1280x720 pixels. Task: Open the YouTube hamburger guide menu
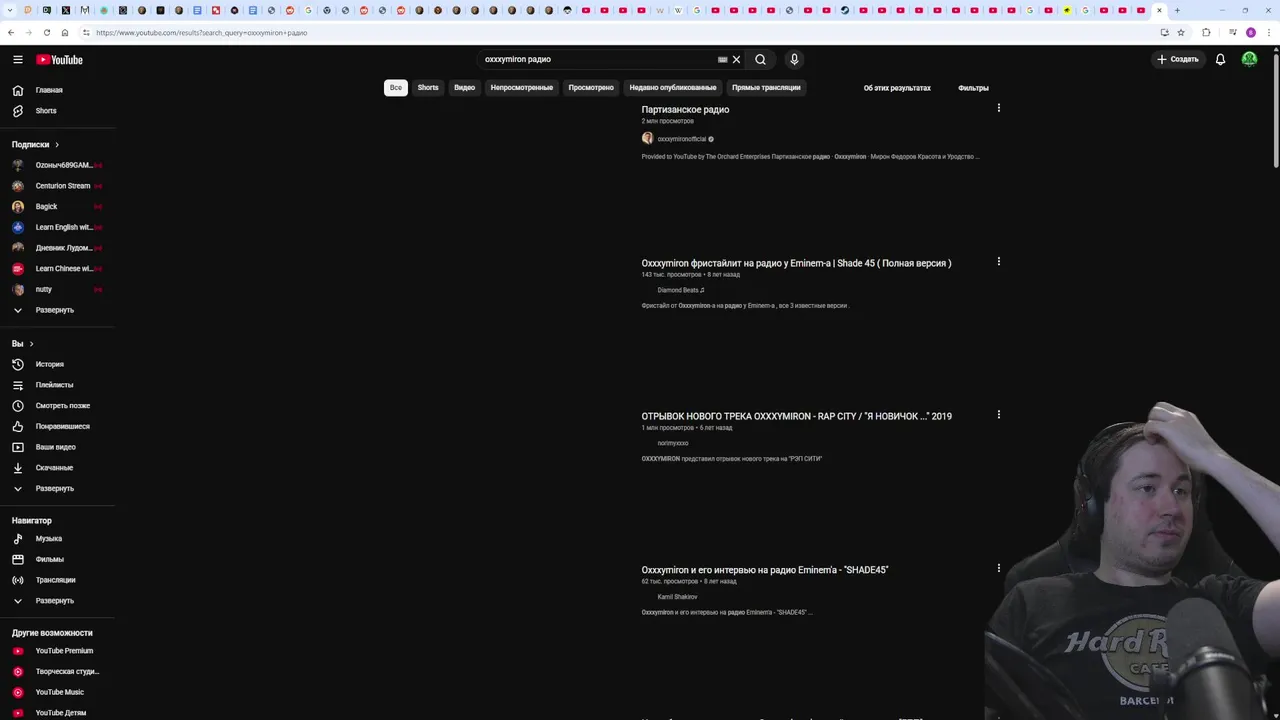[18, 60]
